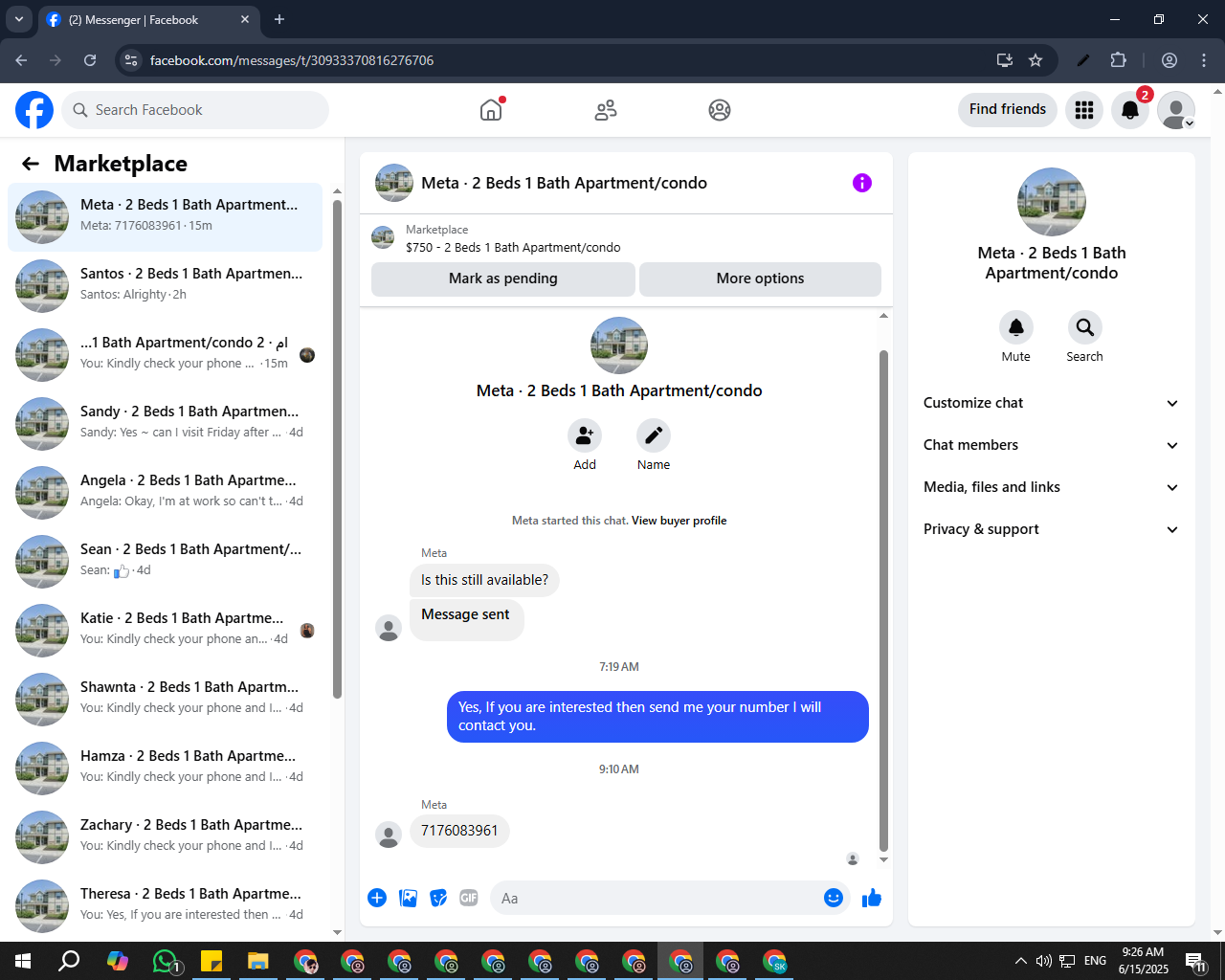1225x980 pixels.
Task: Open WhatsApp from the taskbar
Action: tap(165, 961)
